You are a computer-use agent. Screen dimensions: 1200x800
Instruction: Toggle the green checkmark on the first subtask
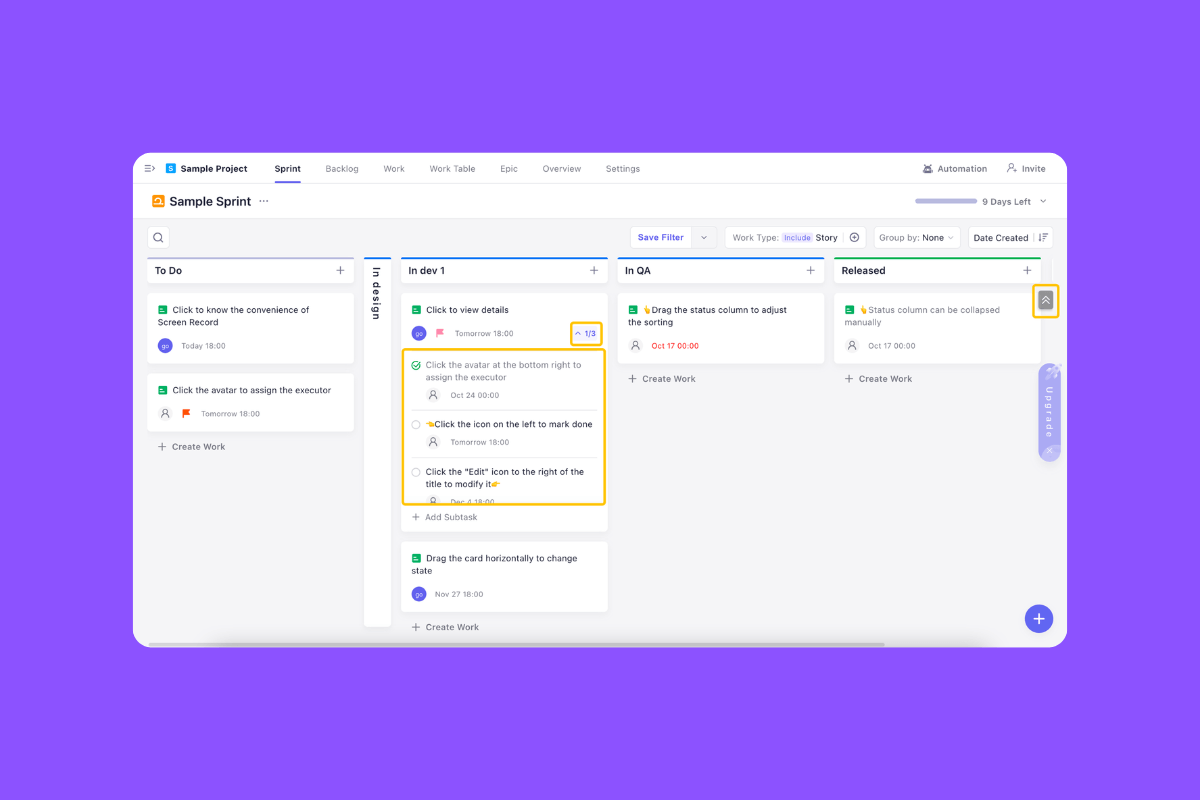click(x=416, y=365)
